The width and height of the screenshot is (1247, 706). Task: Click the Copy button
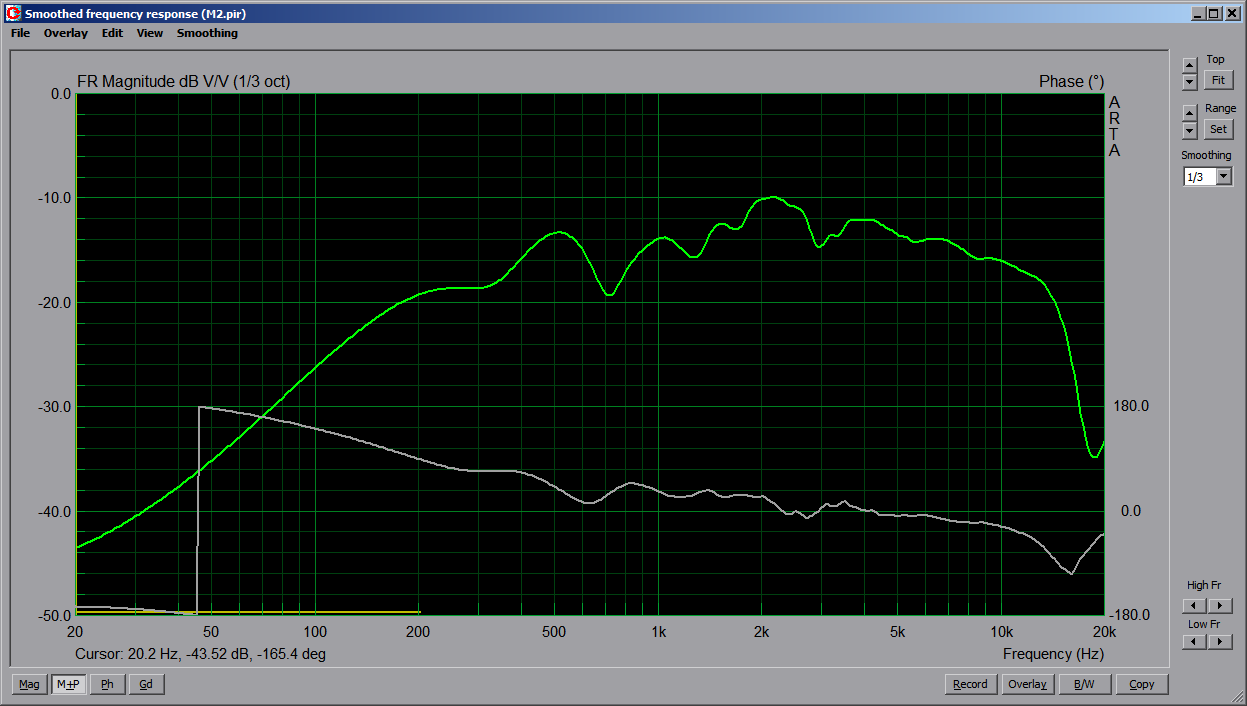(1141, 684)
